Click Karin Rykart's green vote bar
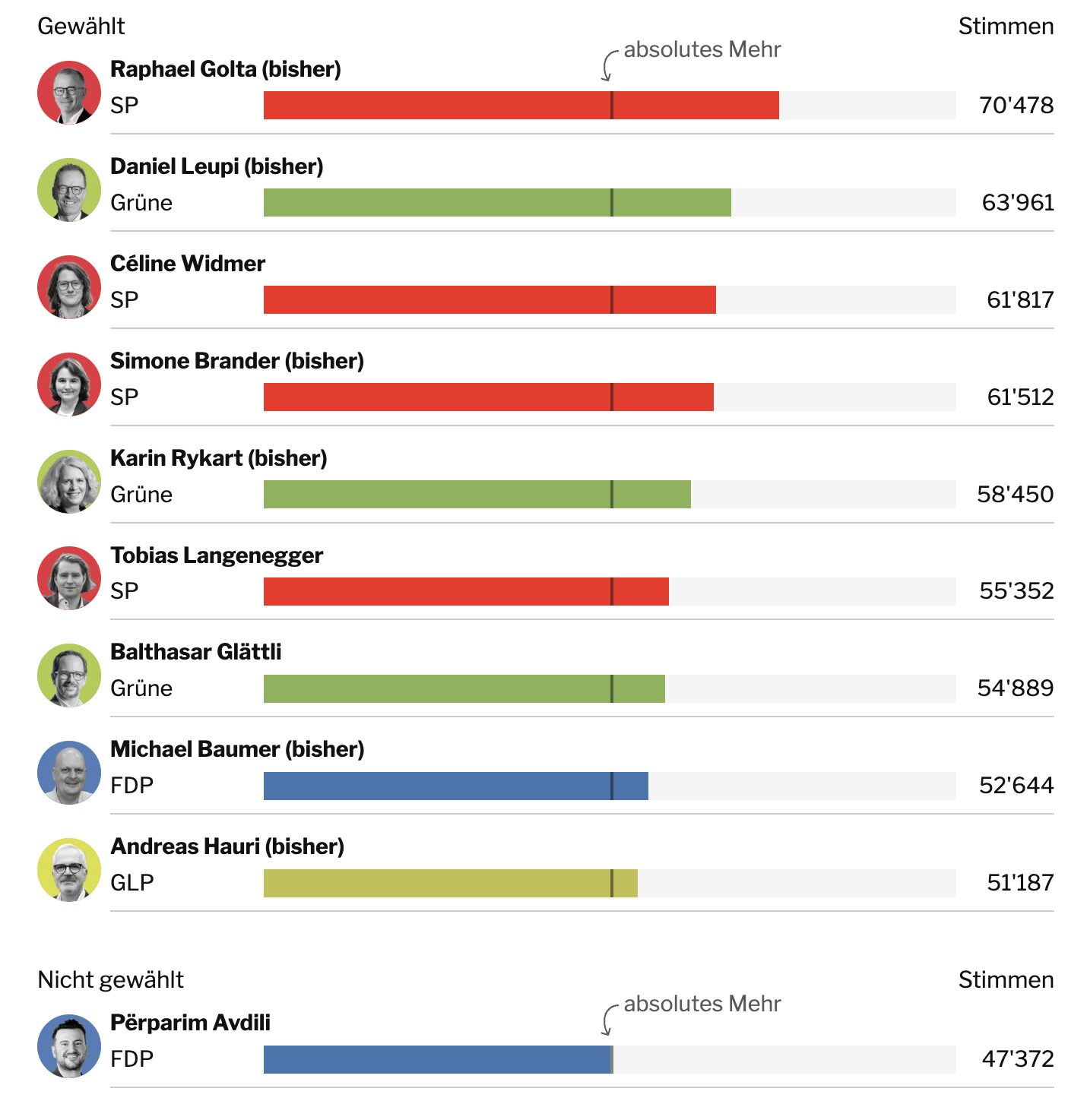This screenshot has height=1120, width=1087. (477, 495)
